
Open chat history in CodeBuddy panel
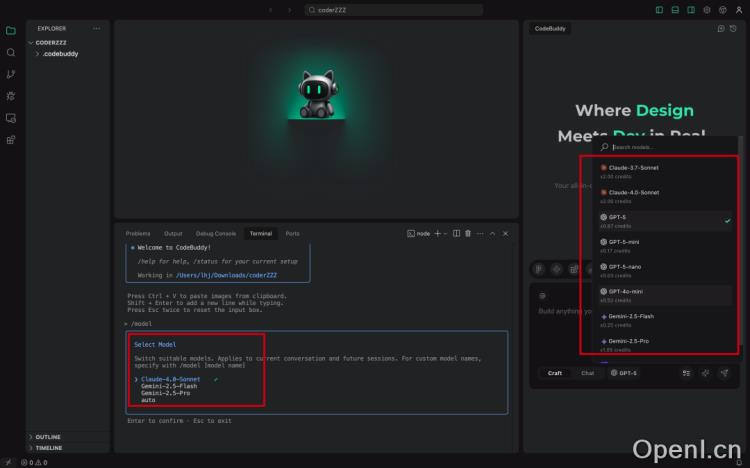(x=733, y=29)
